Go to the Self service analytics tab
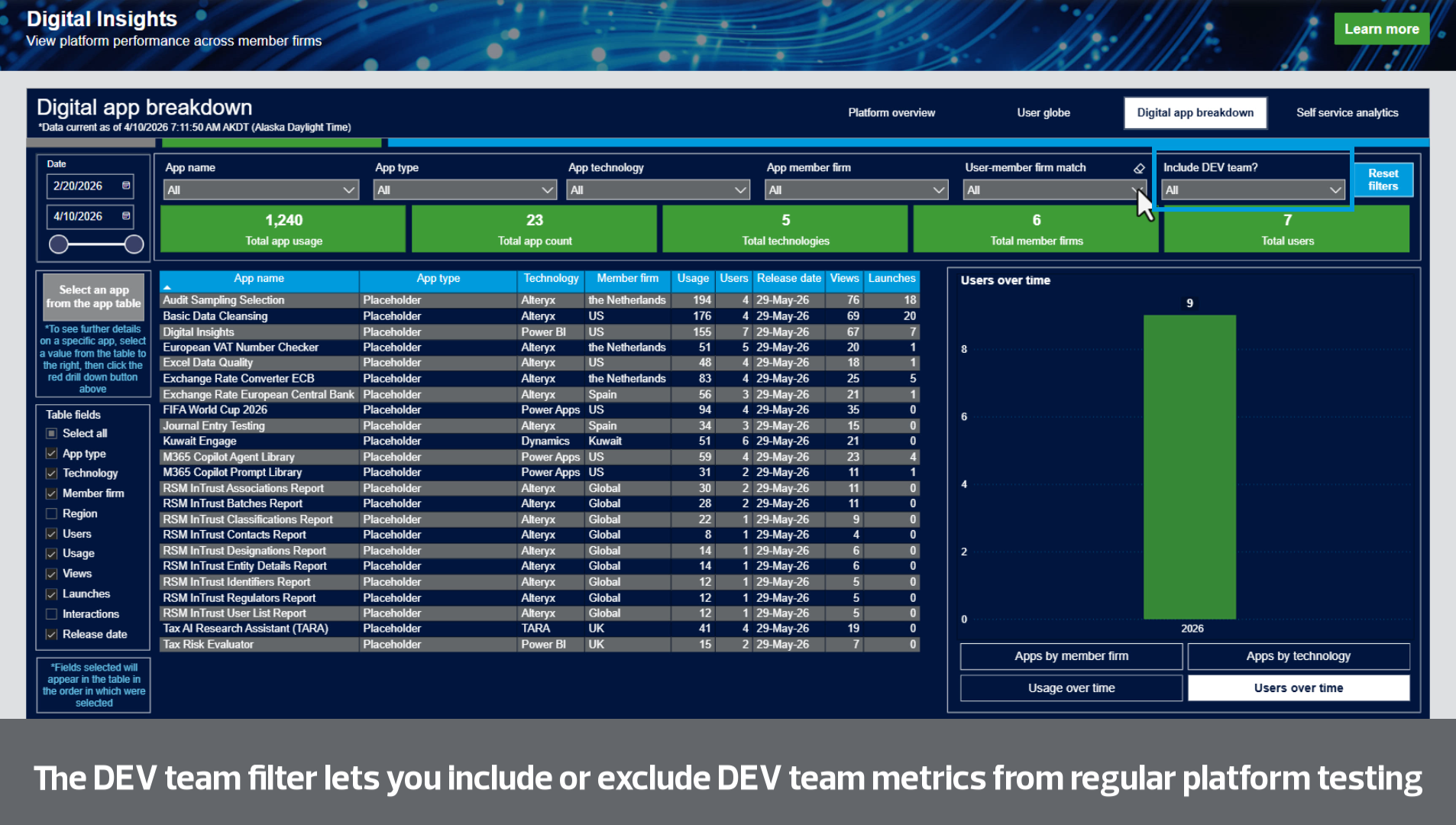The width and height of the screenshot is (1456, 825). click(1347, 112)
